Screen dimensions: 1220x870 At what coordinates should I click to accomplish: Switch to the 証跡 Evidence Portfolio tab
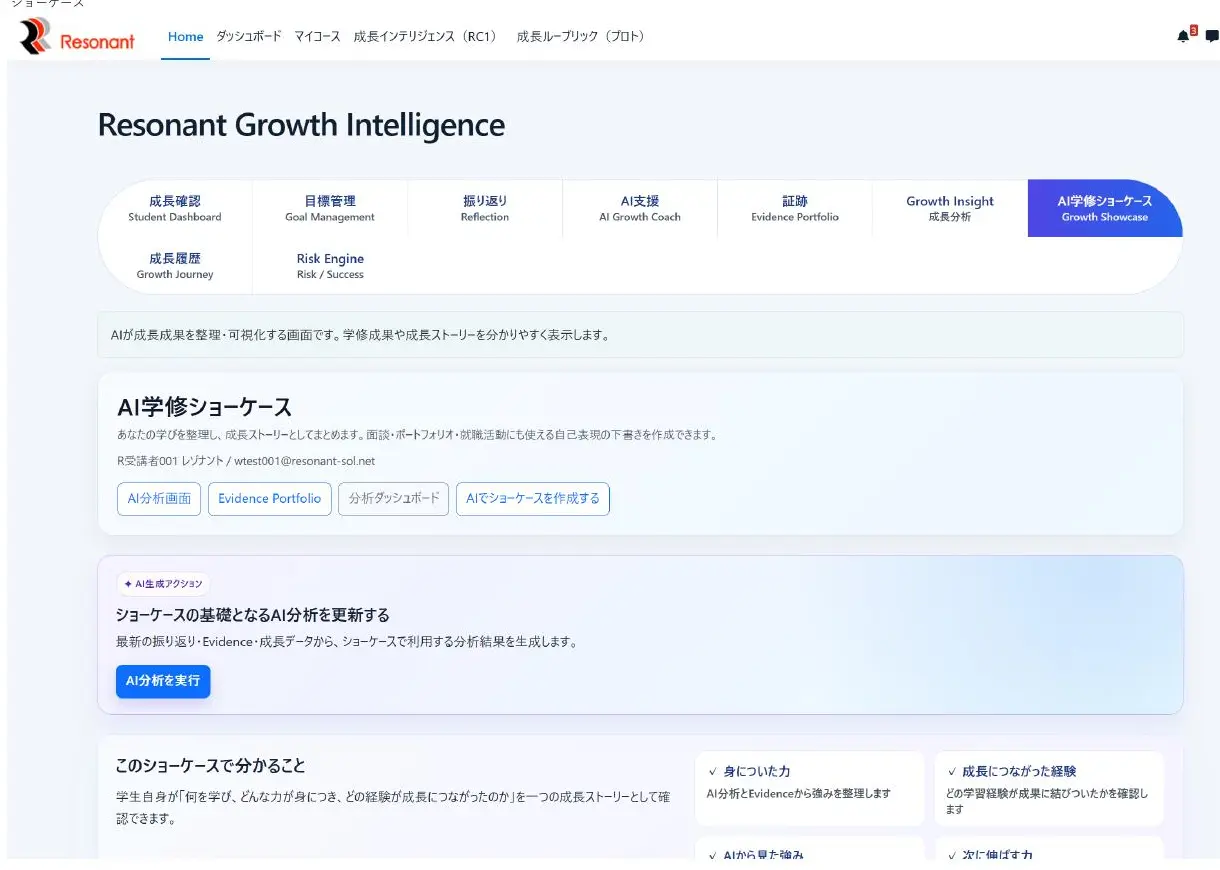[795, 208]
